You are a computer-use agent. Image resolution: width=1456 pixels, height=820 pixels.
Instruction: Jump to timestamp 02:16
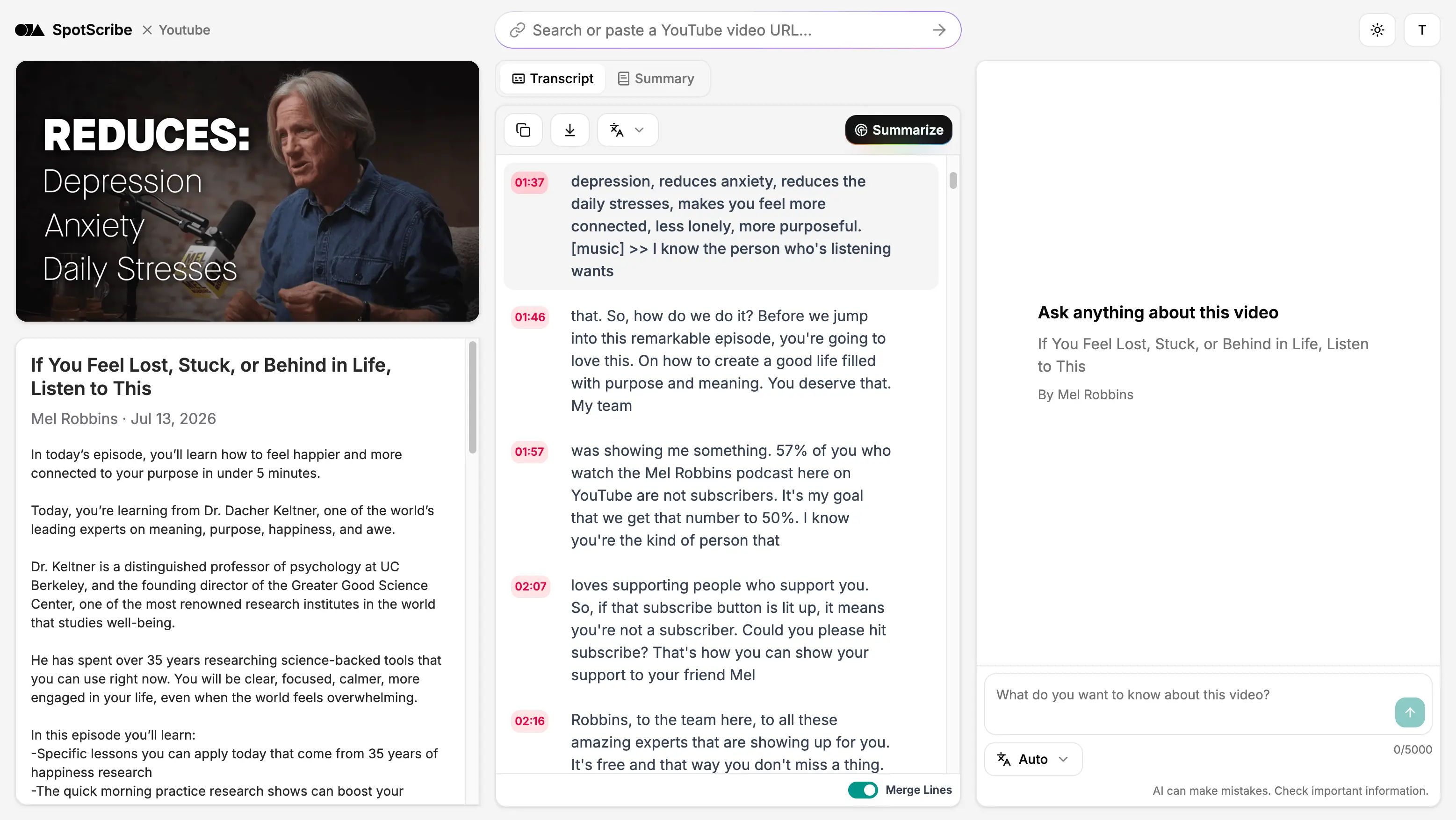pos(529,720)
